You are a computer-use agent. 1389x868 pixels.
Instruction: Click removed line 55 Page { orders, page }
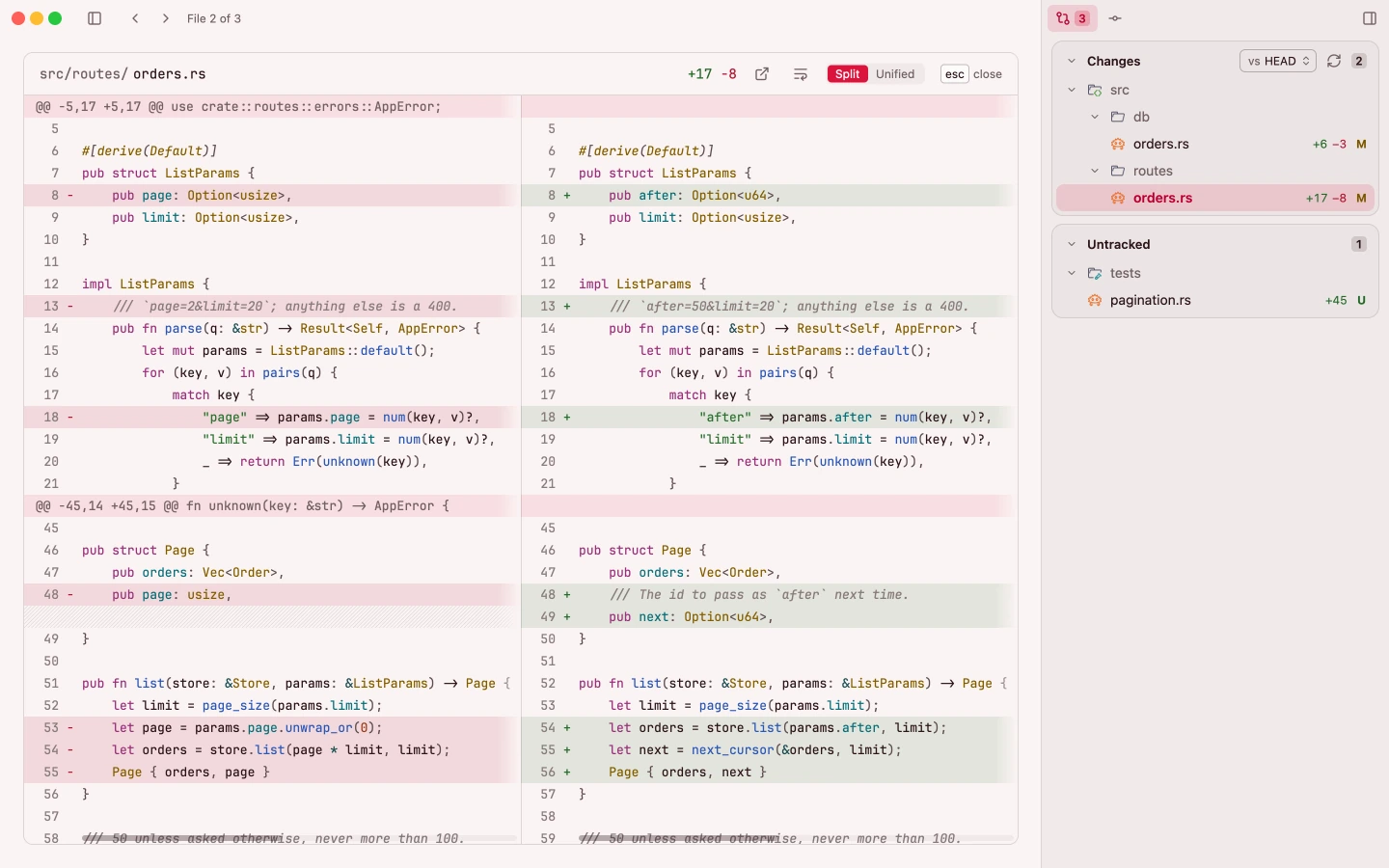coord(272,773)
